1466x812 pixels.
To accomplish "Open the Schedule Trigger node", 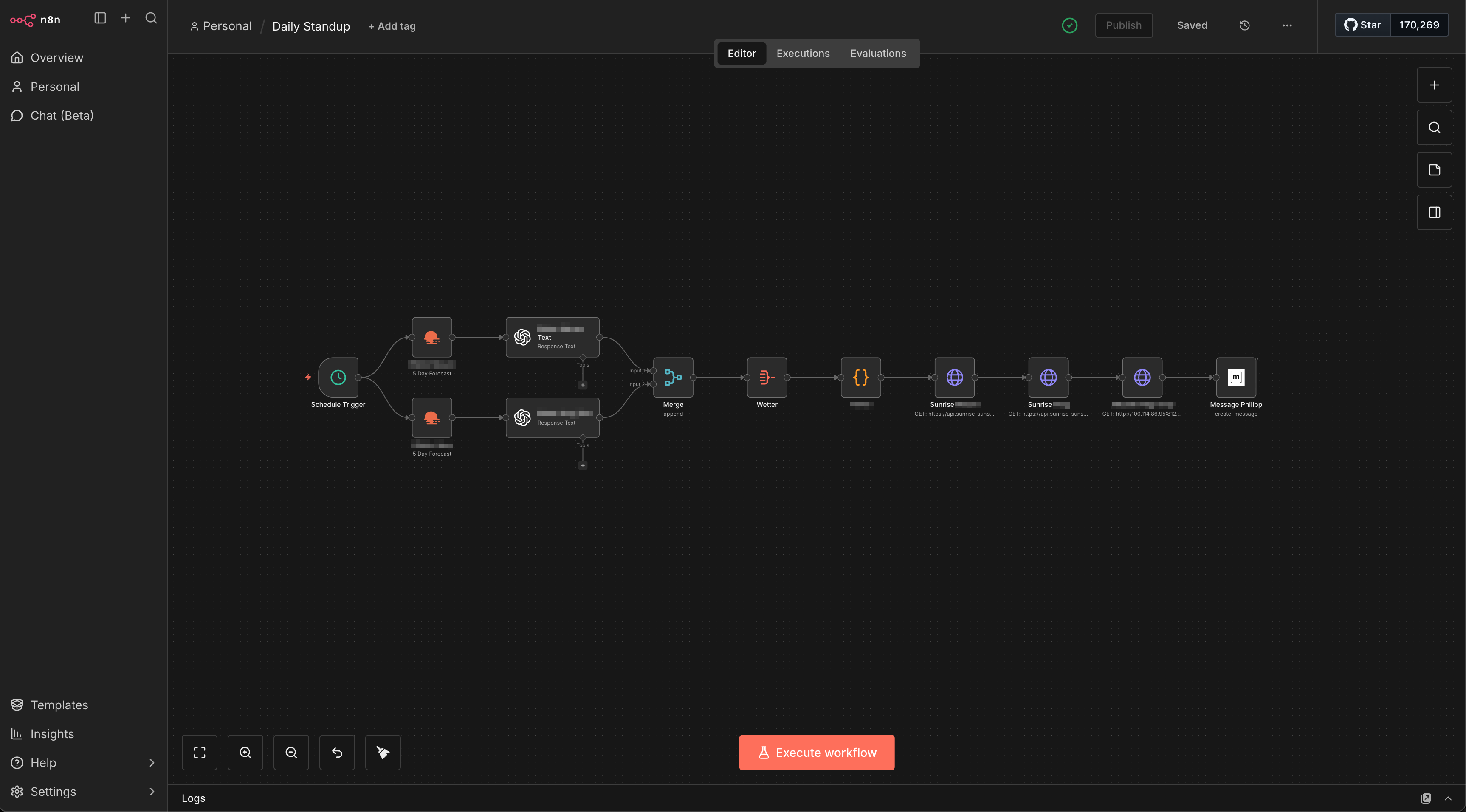I will (338, 377).
